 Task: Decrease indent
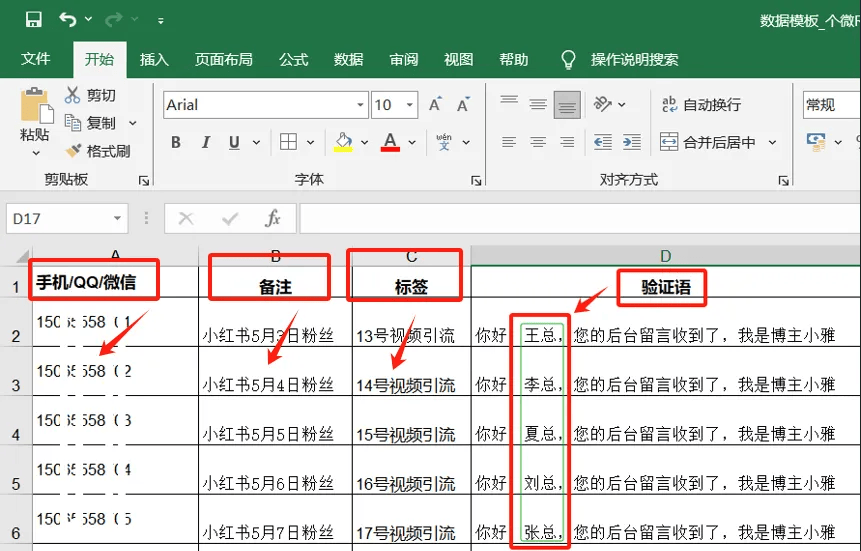pyautogui.click(x=603, y=142)
